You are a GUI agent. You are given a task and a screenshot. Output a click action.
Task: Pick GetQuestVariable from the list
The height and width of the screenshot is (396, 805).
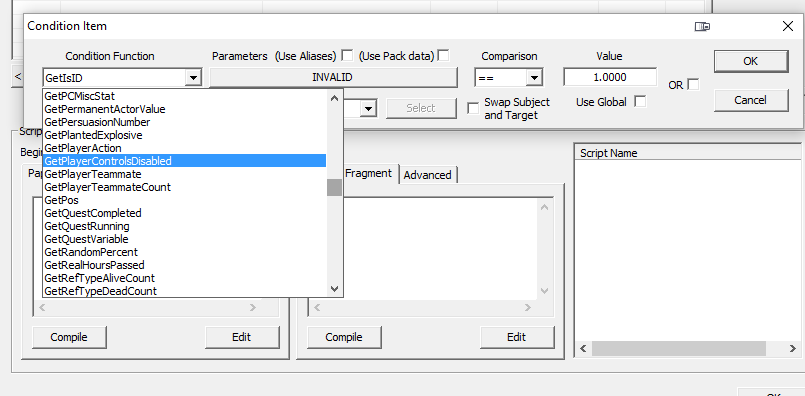point(184,239)
